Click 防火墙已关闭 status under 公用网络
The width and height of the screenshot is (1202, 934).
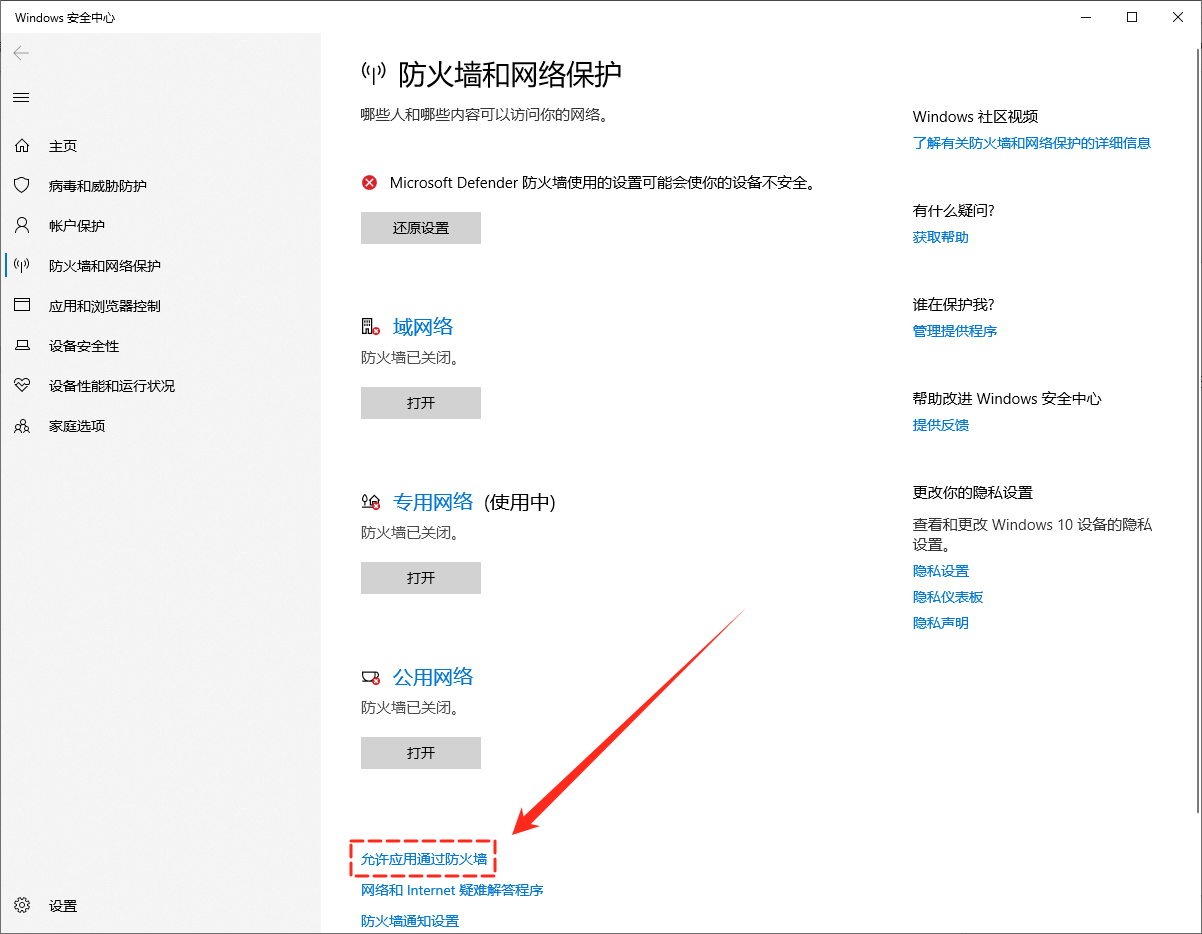click(x=410, y=707)
